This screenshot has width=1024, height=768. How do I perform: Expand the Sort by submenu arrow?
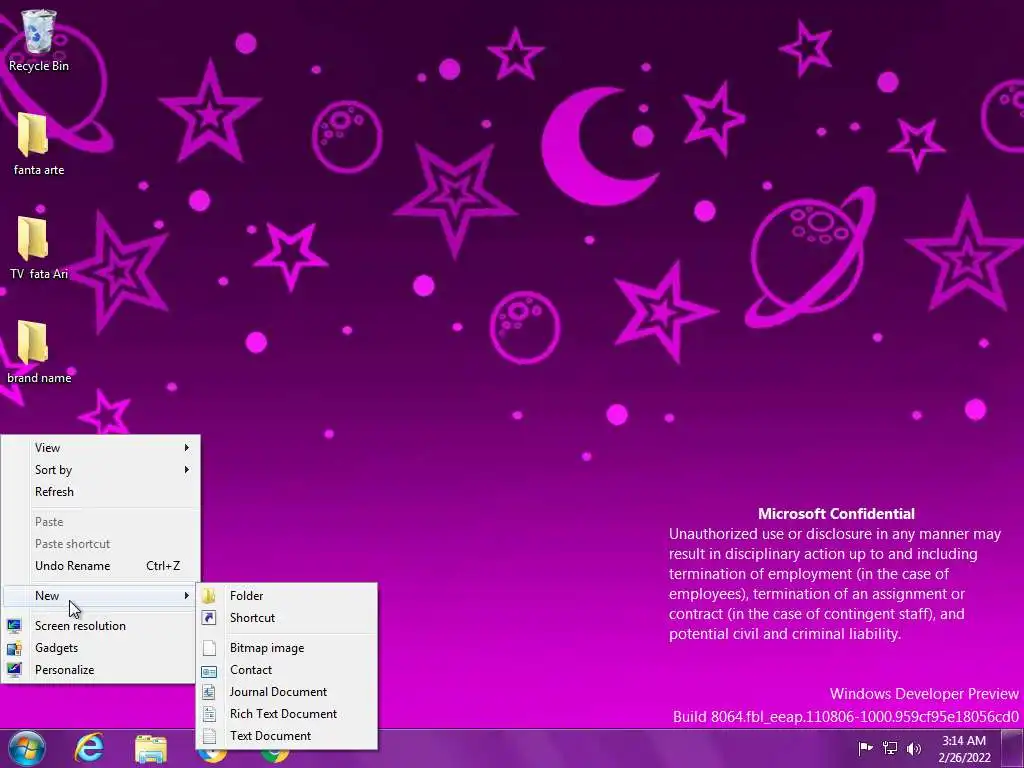coord(187,470)
